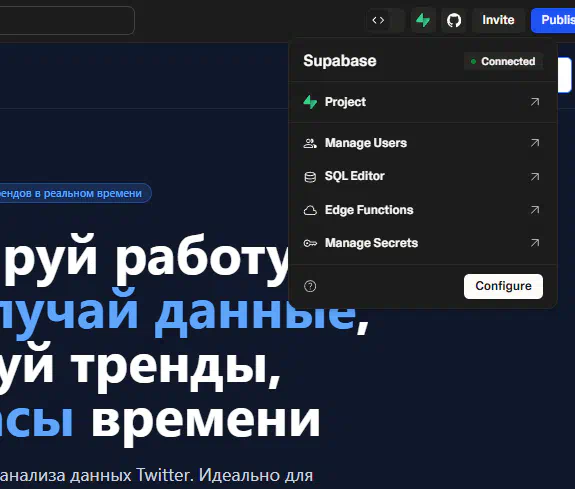Viewport: 575px width, 489px height.
Task: Click the Invite button
Action: 498,20
